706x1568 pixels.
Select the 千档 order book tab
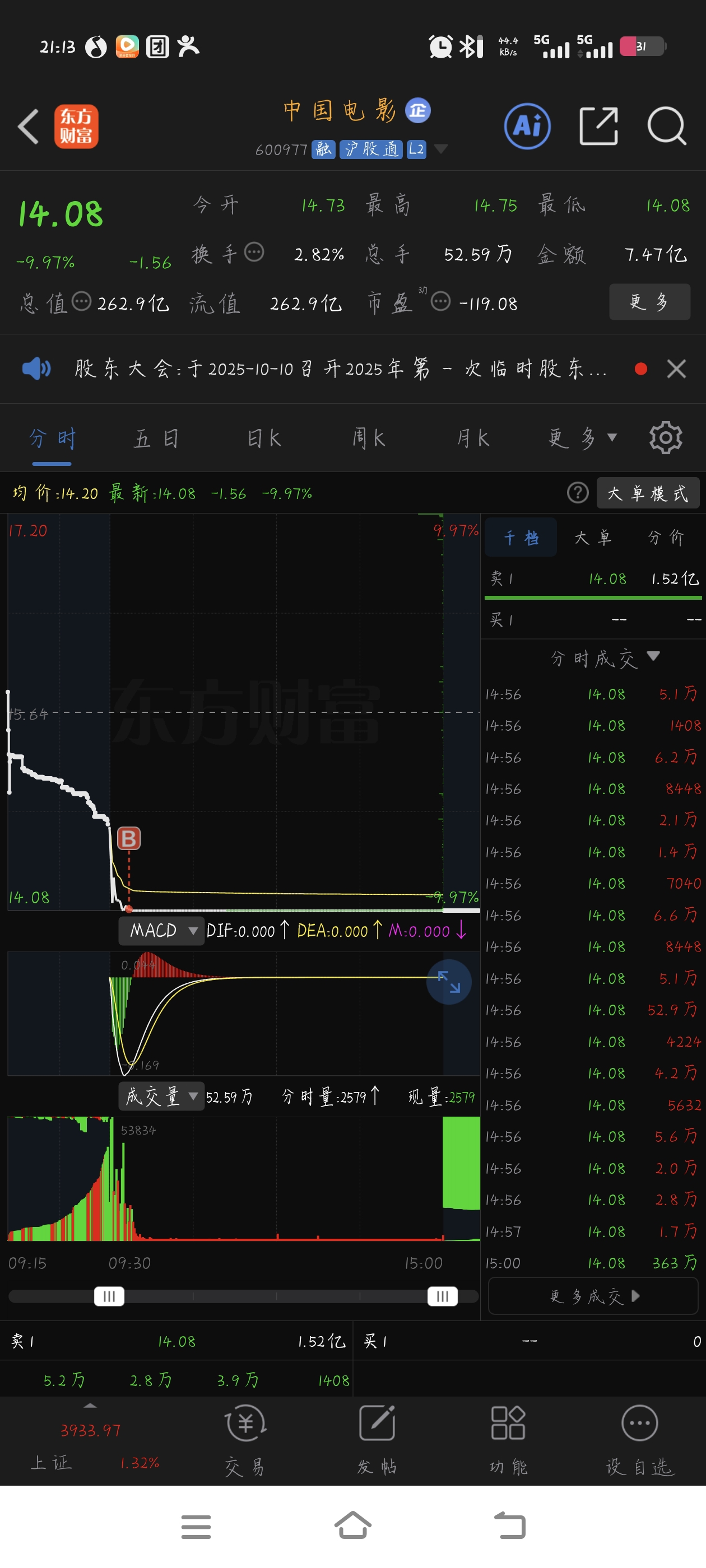coord(521,538)
